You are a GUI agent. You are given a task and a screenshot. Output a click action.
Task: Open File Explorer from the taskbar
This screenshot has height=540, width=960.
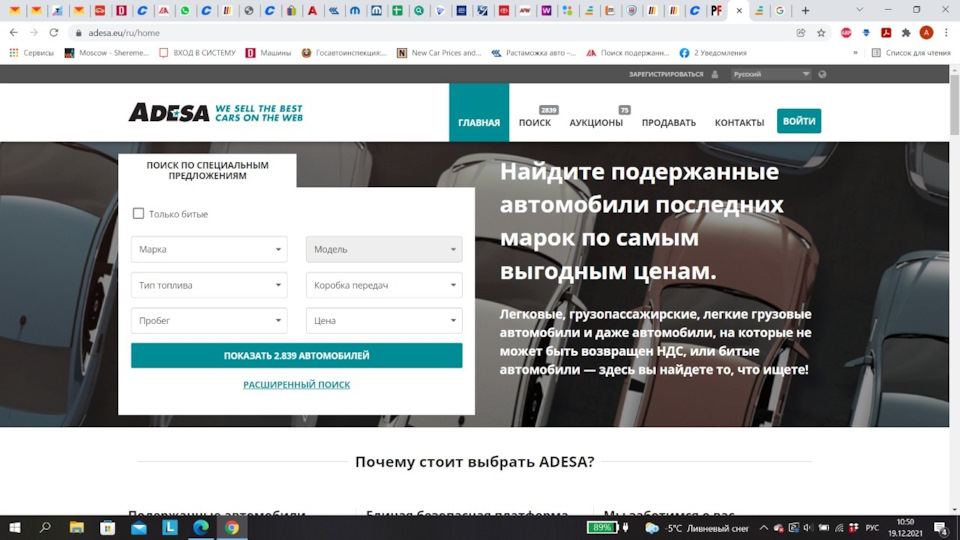click(x=77, y=527)
